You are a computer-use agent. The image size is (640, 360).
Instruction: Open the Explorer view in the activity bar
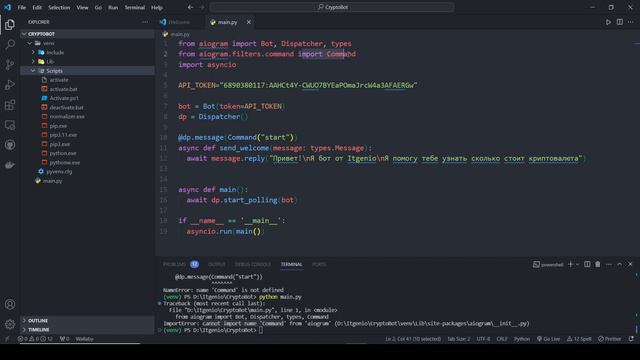click(x=10, y=24)
